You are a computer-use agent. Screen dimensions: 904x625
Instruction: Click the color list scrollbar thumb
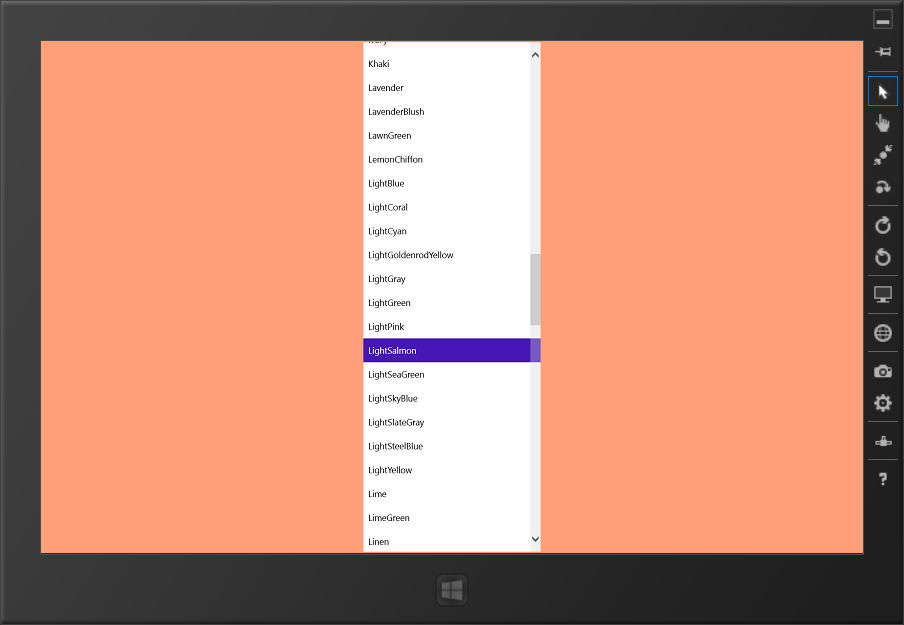pyautogui.click(x=535, y=289)
